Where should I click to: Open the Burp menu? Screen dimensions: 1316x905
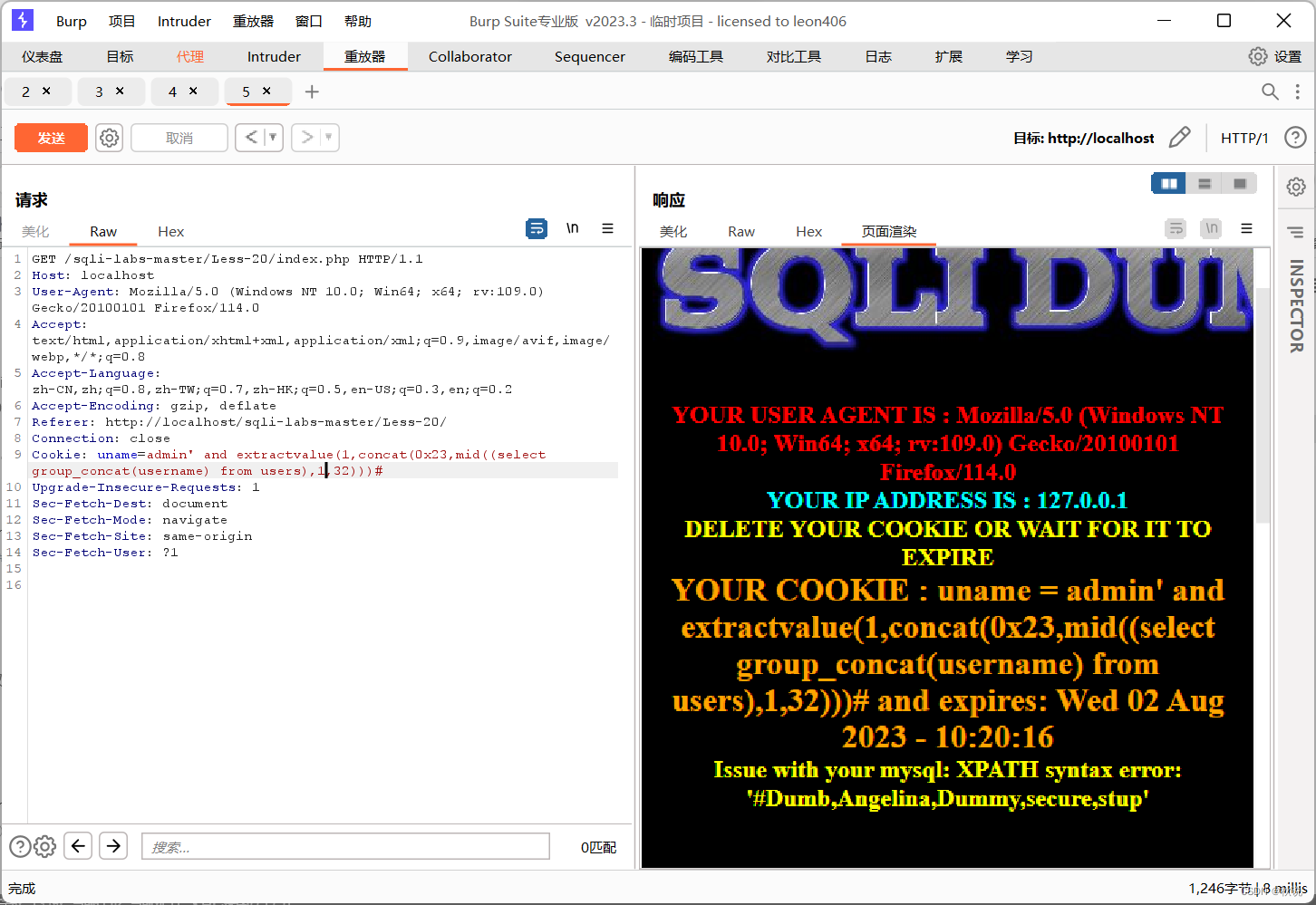coord(72,21)
